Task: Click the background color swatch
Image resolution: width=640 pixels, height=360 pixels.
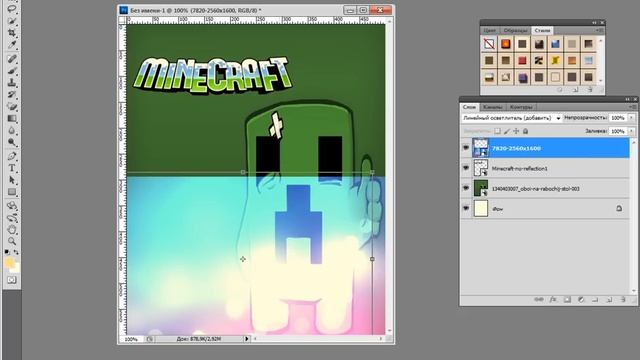Action: [x=16, y=268]
